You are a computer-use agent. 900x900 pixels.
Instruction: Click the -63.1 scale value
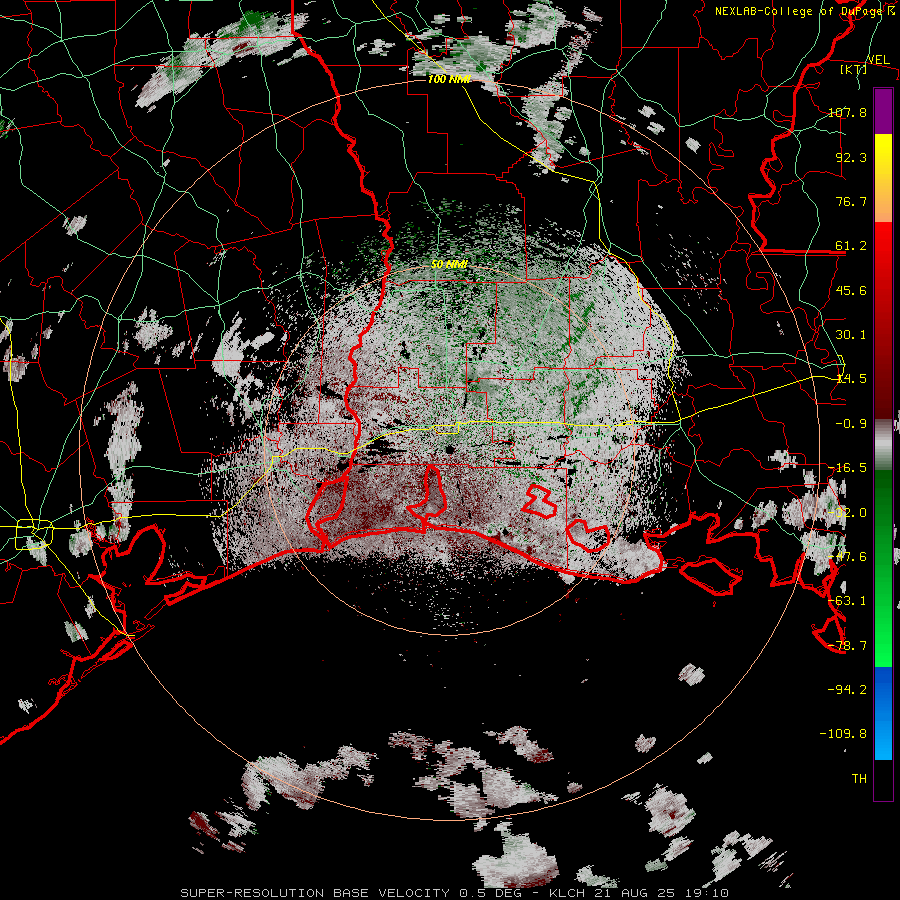coord(848,600)
